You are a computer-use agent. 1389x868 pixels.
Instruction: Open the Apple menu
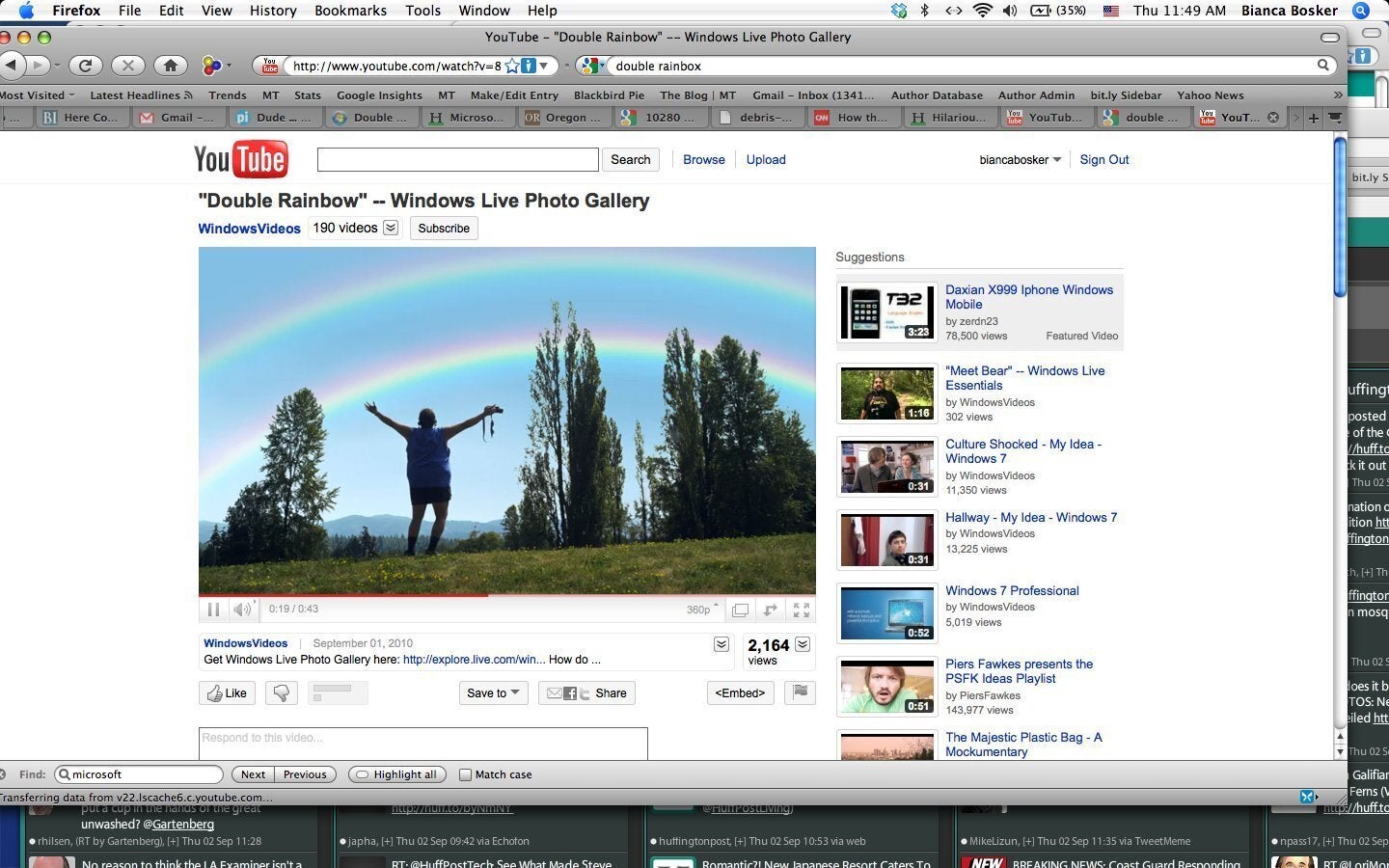click(x=26, y=11)
